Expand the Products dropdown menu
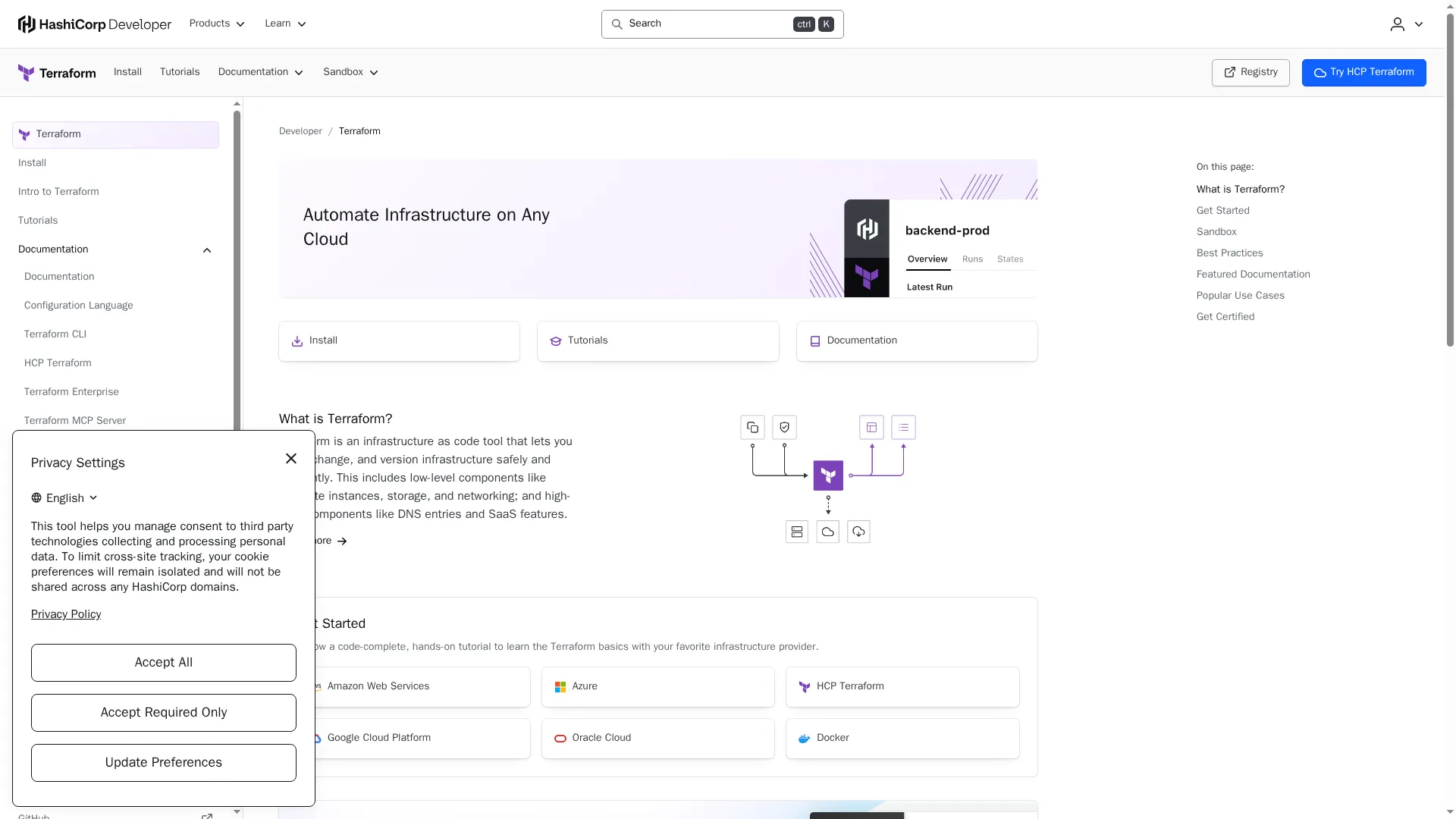This screenshot has width=1456, height=819. pos(217,24)
